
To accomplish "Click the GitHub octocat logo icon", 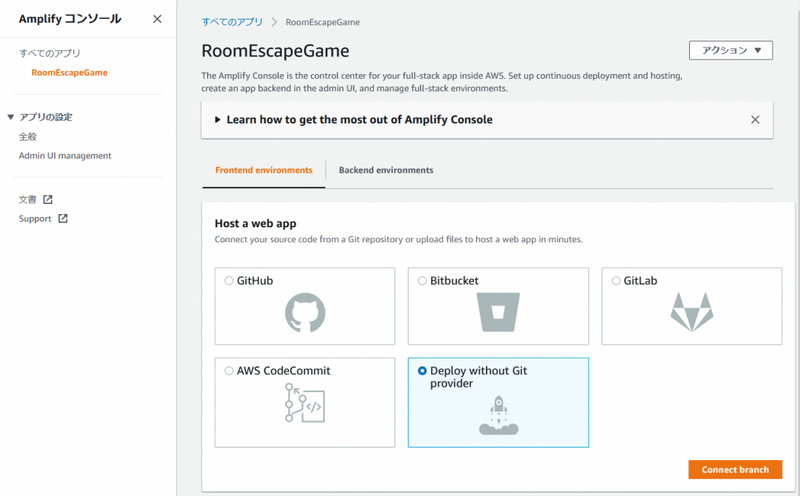I will click(x=305, y=312).
